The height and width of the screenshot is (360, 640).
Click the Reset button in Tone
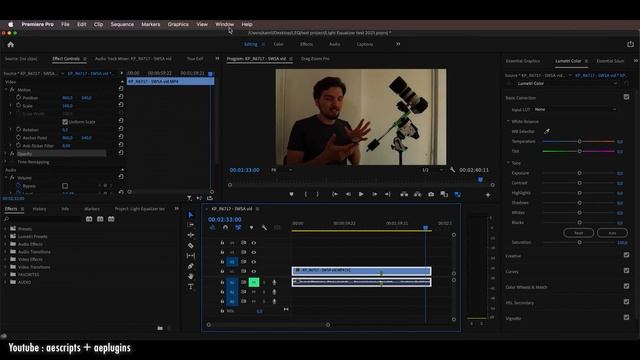pyautogui.click(x=578, y=233)
